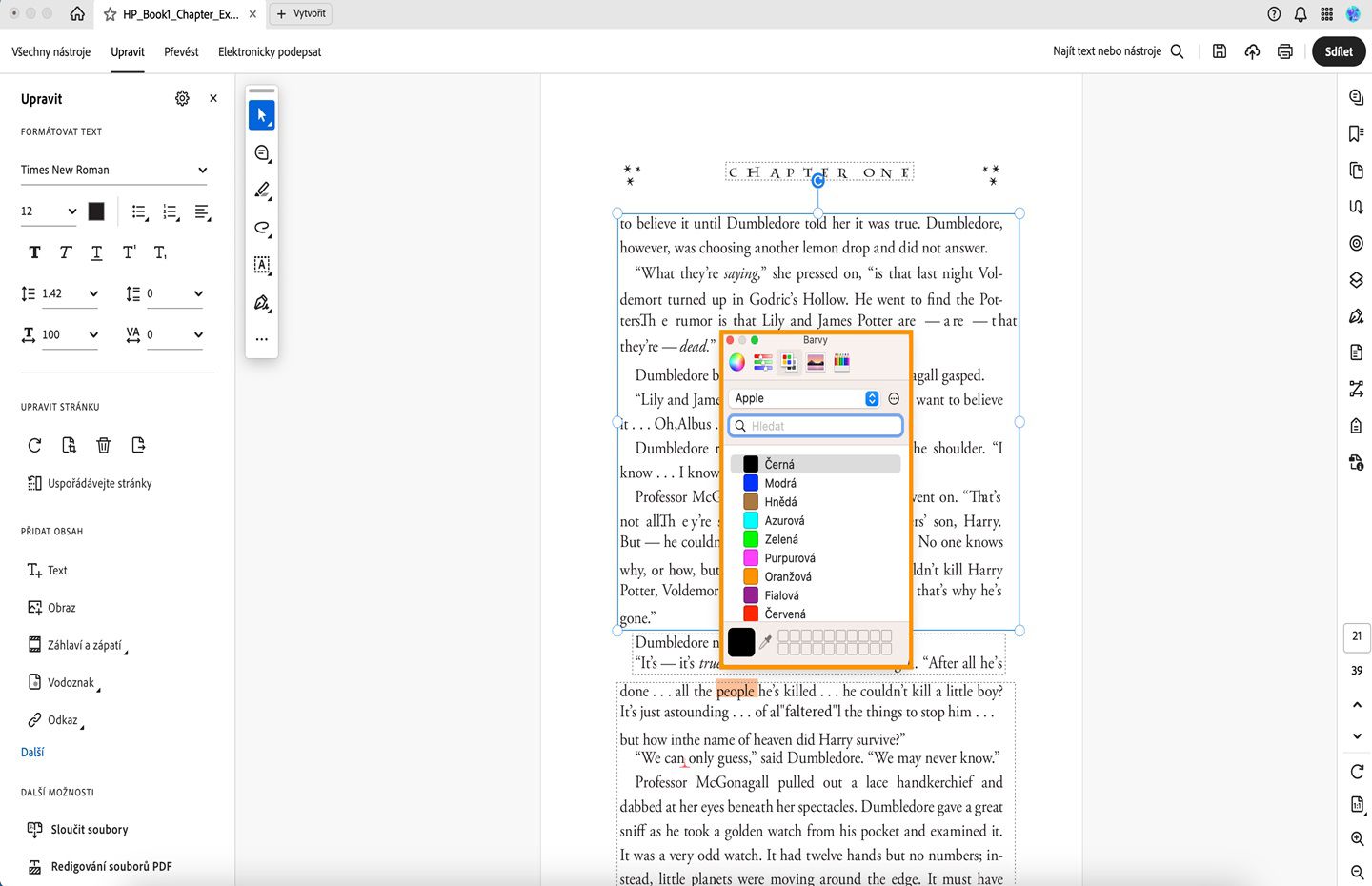Click the Sdílet share button

[x=1339, y=51]
